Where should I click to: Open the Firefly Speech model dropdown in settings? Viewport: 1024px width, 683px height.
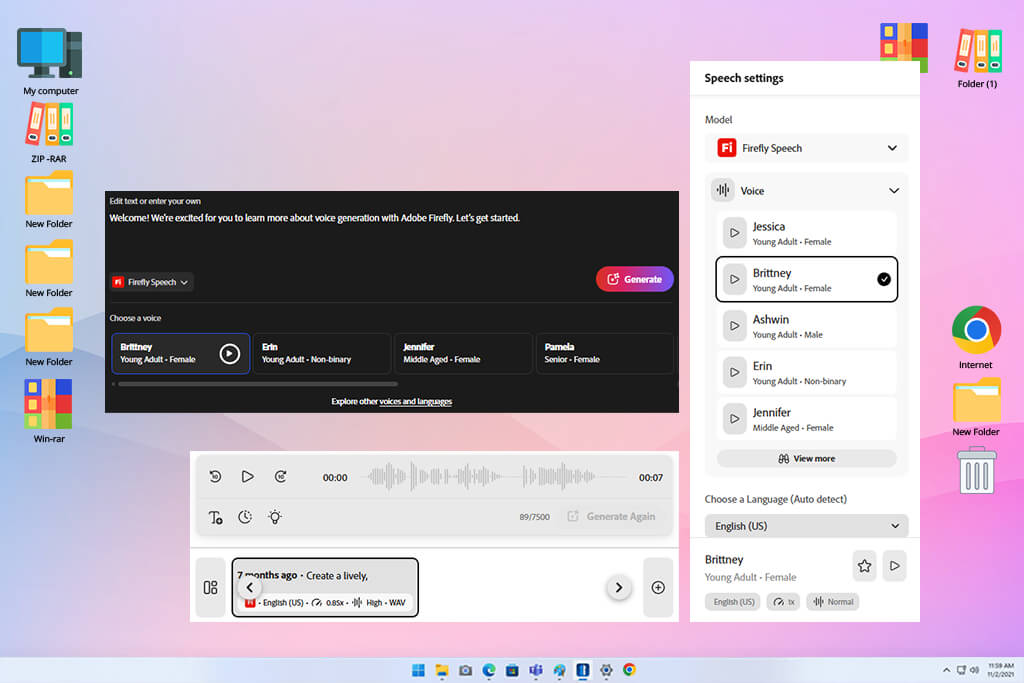pos(807,148)
